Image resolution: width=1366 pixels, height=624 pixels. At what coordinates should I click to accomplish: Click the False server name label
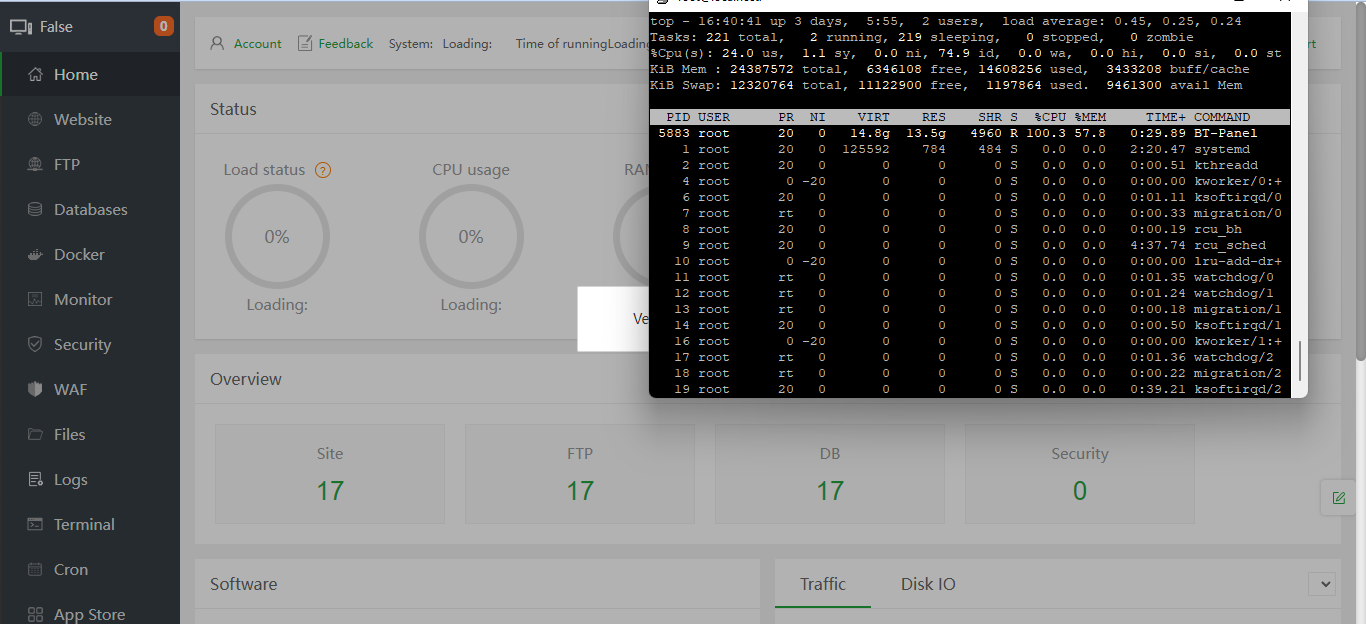click(56, 27)
